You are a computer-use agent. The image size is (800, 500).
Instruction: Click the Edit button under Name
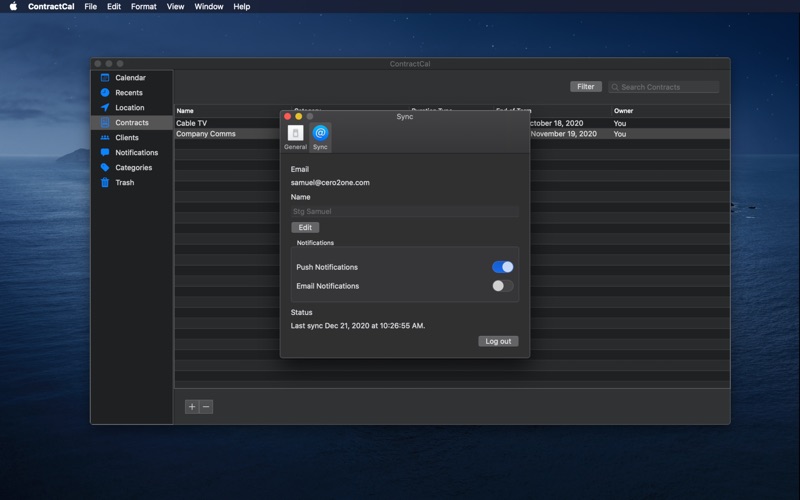pyautogui.click(x=305, y=228)
